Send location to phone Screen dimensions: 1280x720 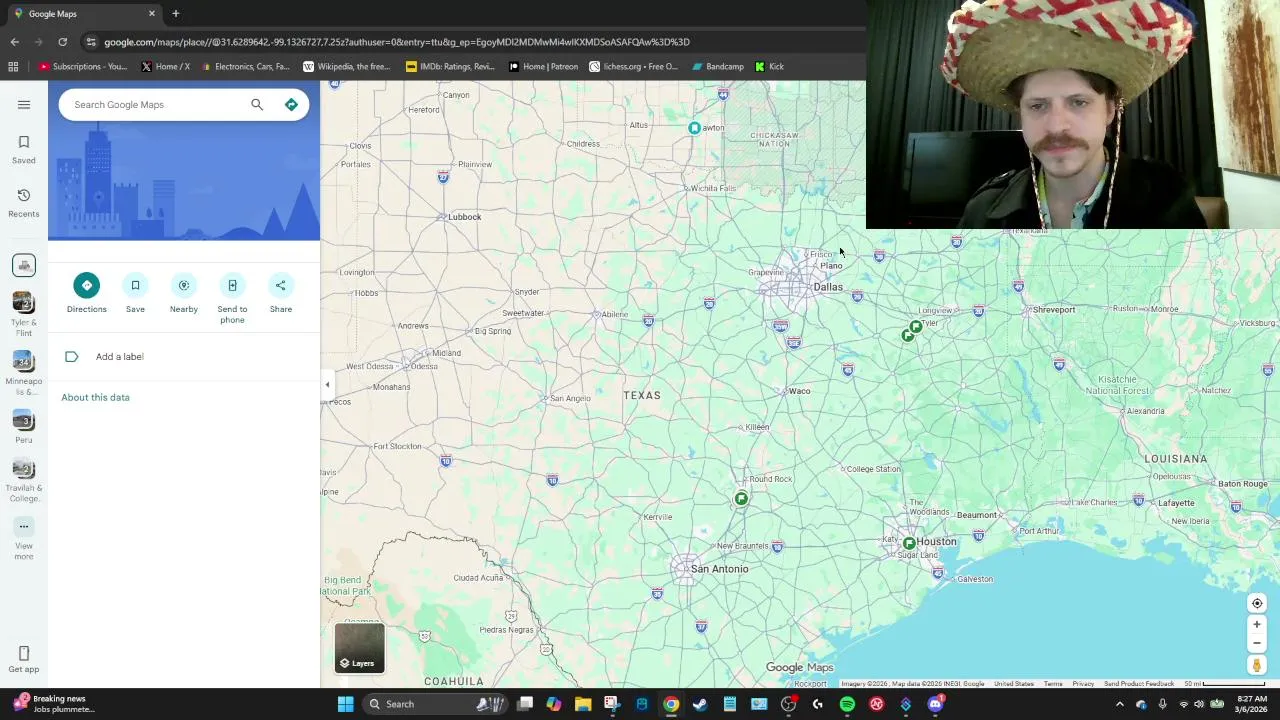coord(232,299)
